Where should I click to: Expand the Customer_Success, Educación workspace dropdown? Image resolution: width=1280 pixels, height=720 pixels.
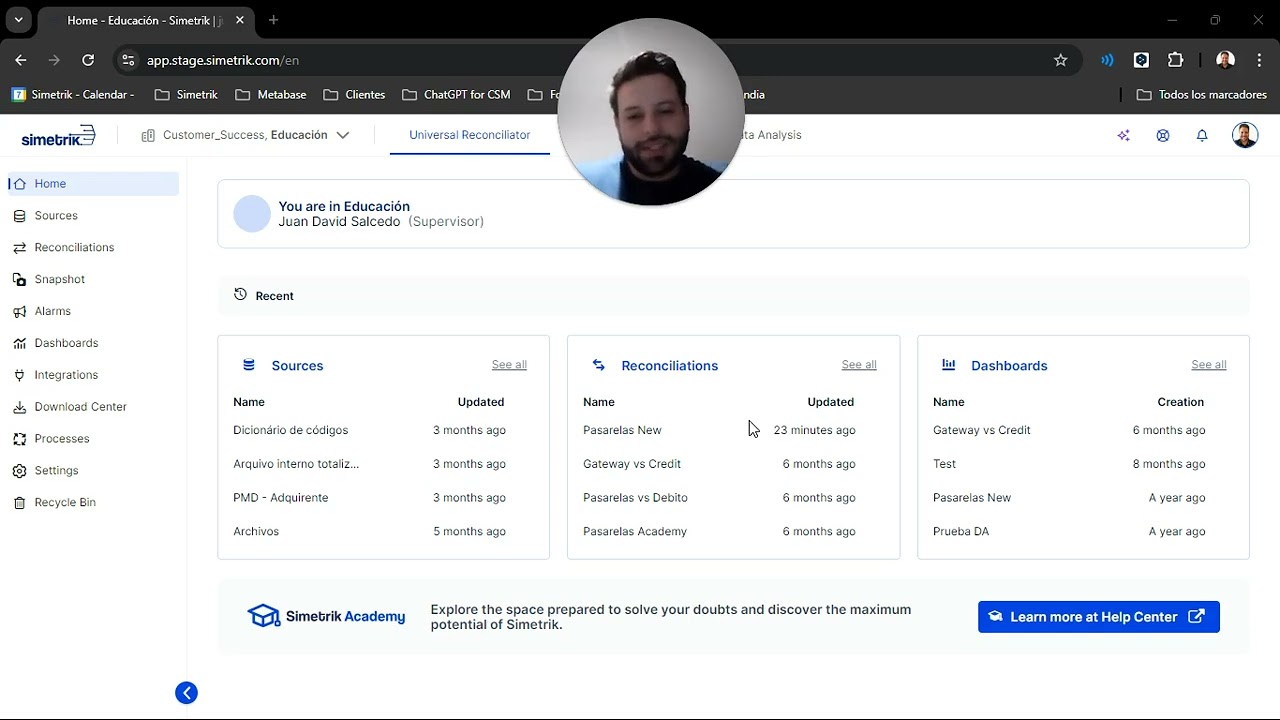246,135
